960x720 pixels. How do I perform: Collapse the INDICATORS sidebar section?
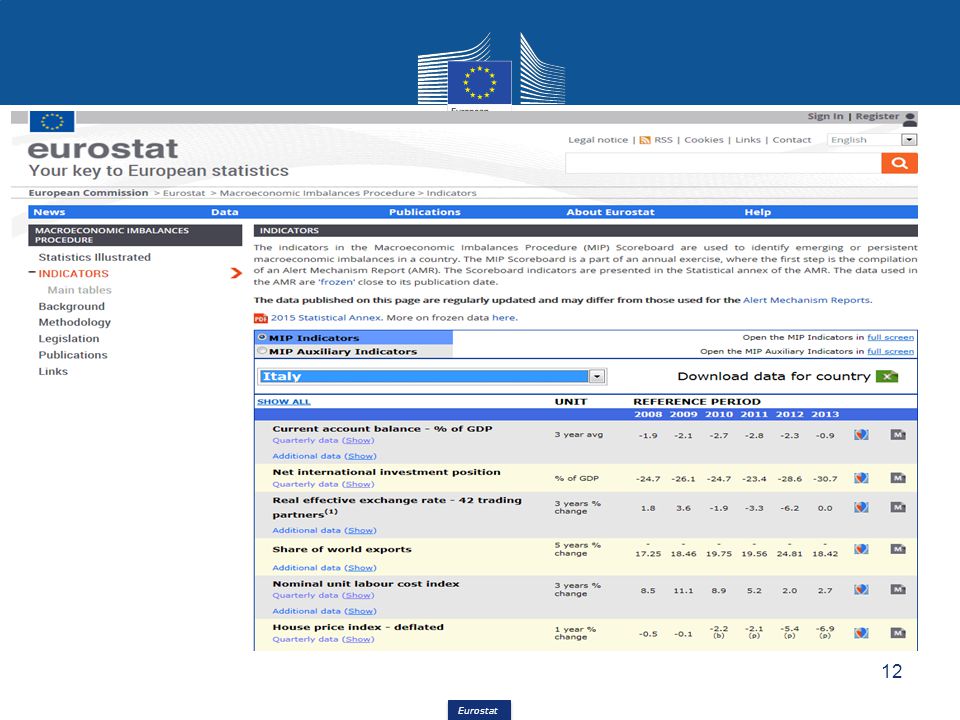pyautogui.click(x=32, y=272)
